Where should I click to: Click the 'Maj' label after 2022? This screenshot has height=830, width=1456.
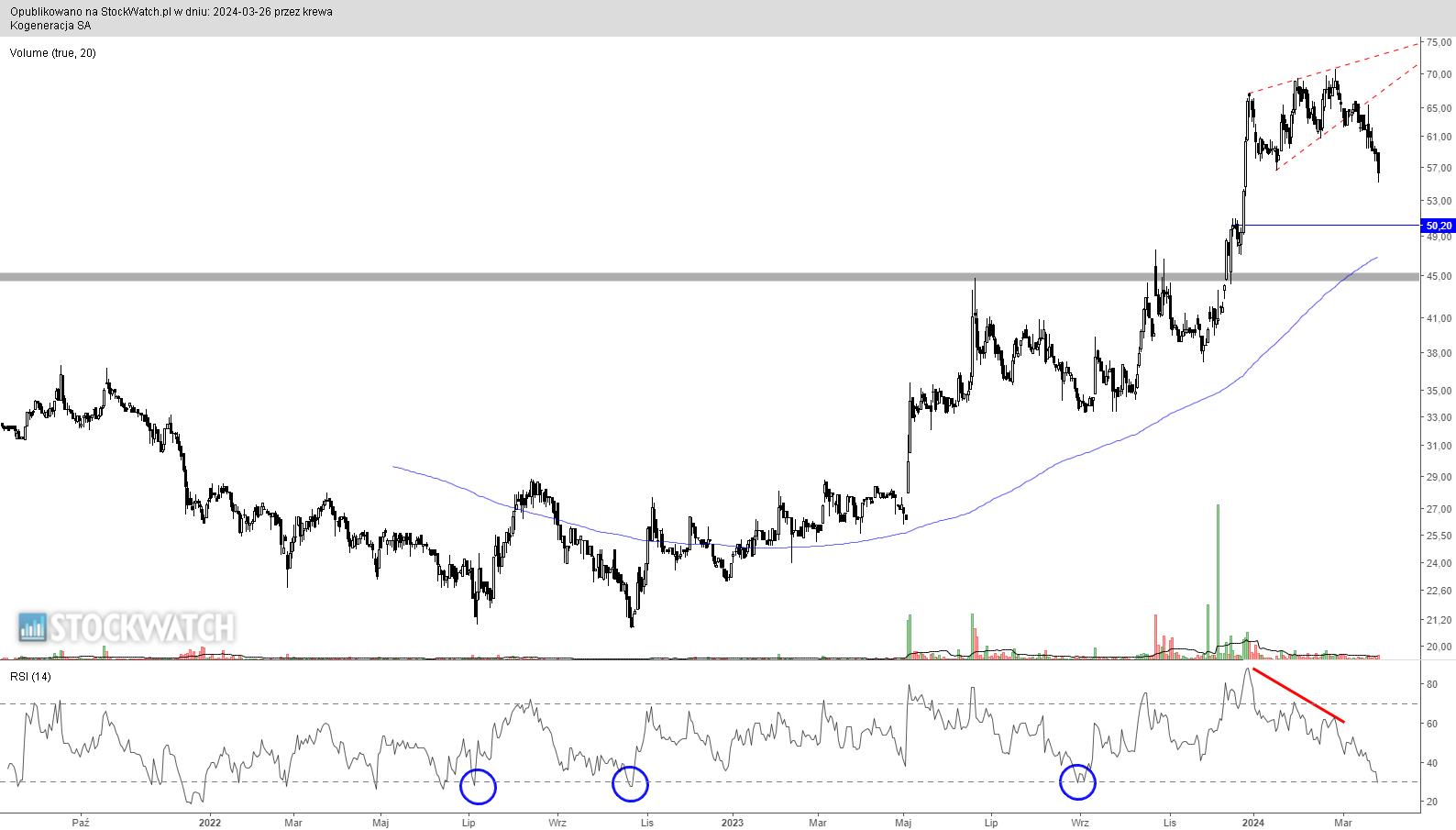(381, 823)
